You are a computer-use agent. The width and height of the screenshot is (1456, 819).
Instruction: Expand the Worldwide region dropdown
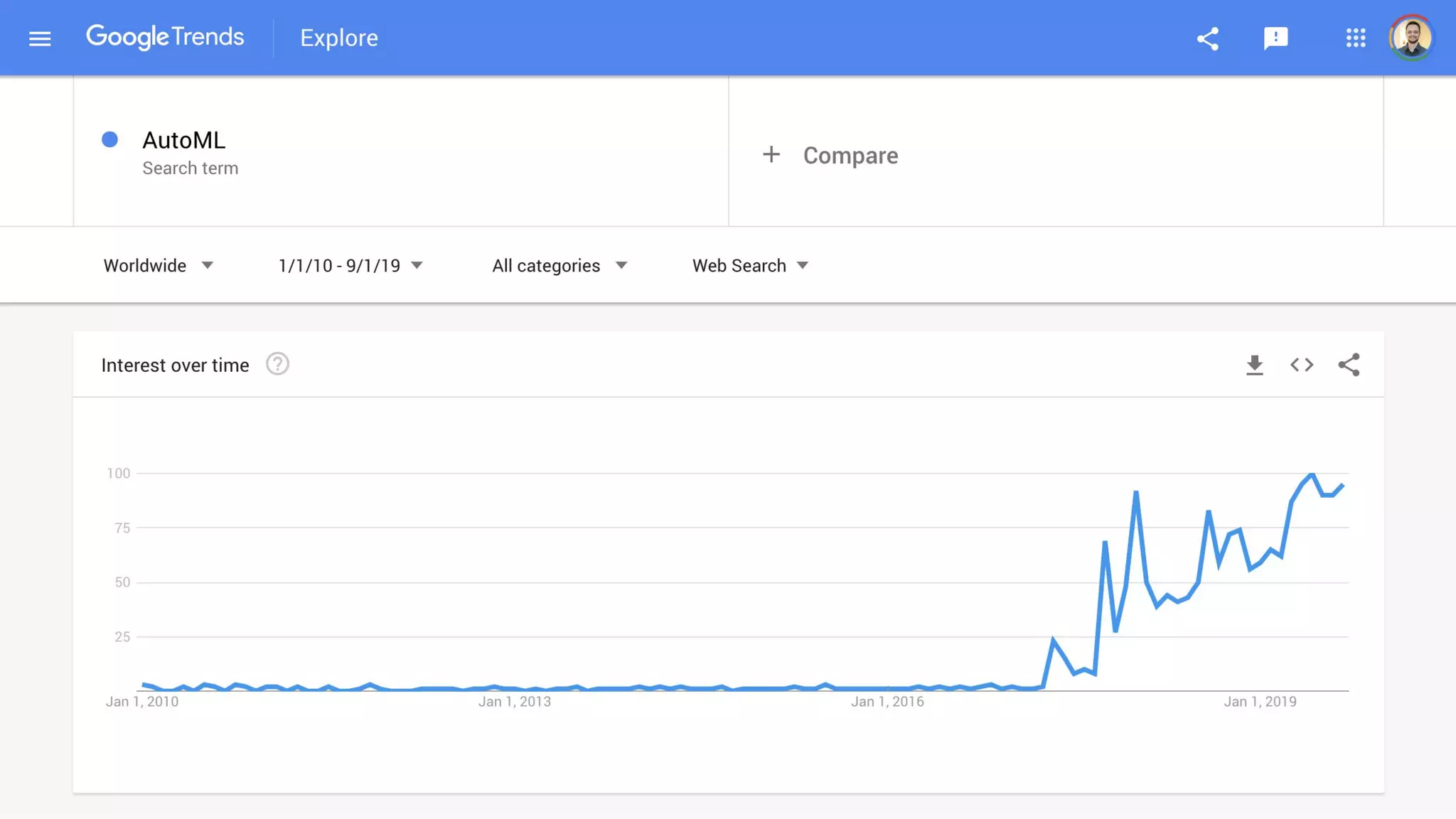tap(158, 266)
